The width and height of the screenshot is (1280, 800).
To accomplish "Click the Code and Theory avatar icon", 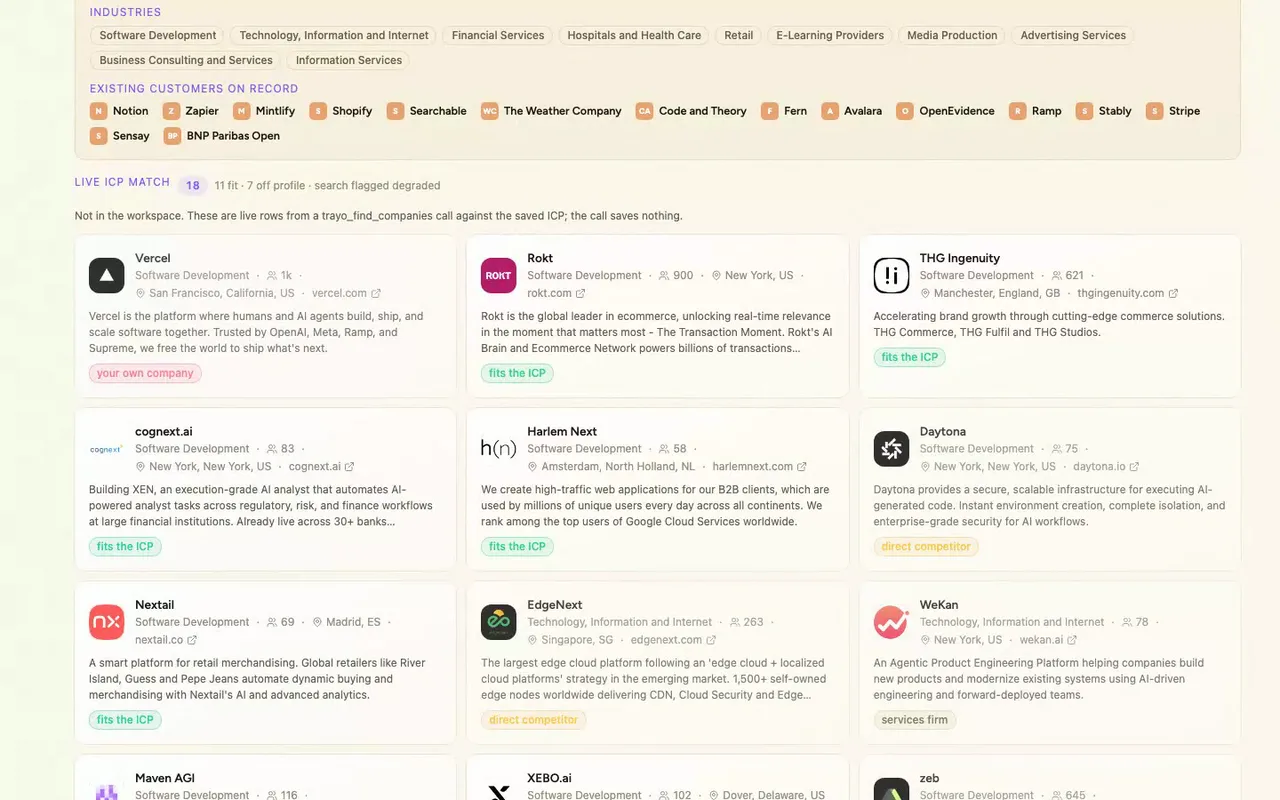I will click(644, 111).
